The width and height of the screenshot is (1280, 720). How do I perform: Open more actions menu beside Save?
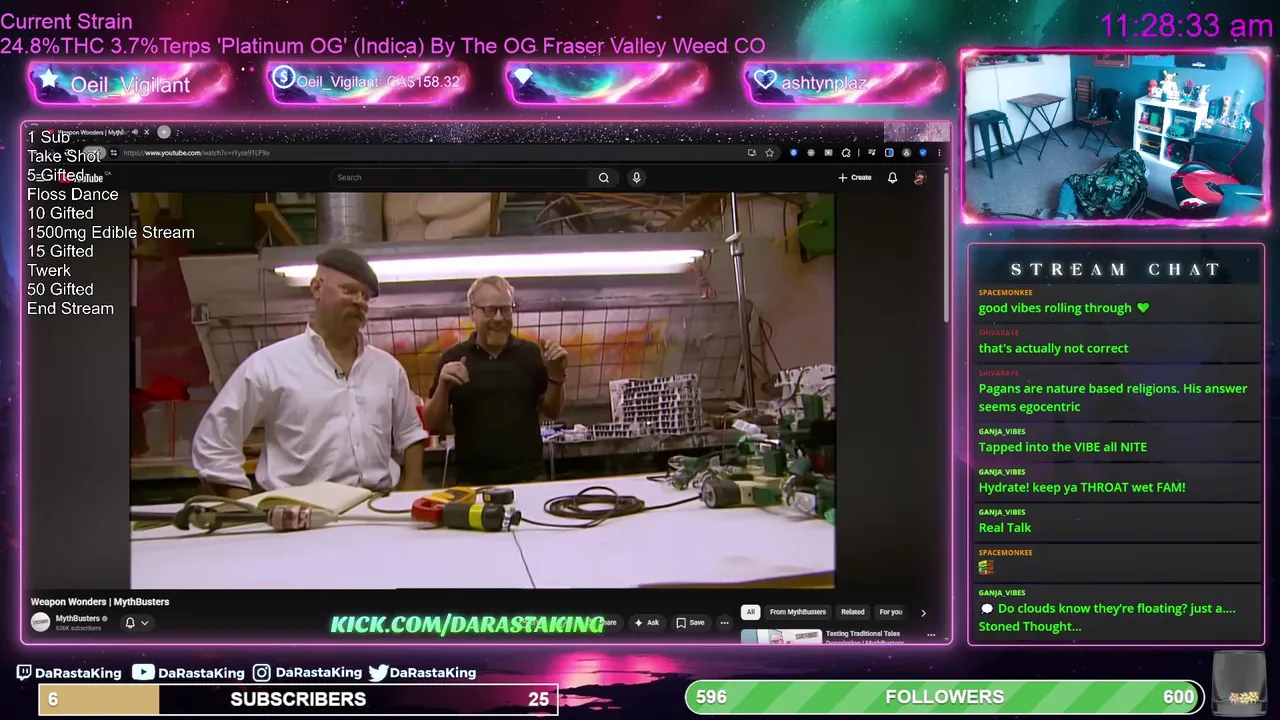point(724,622)
